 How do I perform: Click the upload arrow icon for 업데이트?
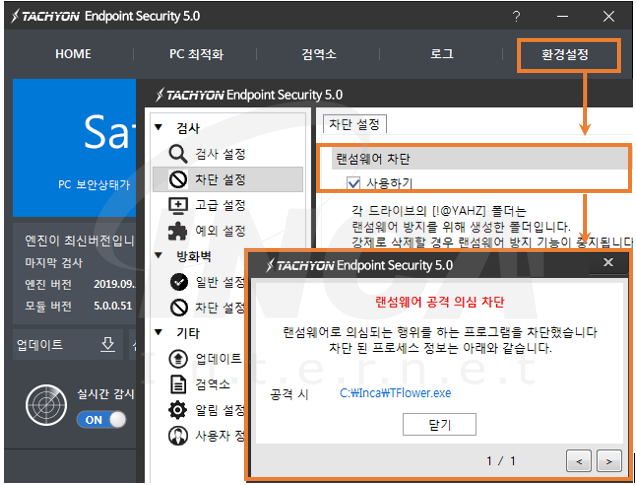178,358
